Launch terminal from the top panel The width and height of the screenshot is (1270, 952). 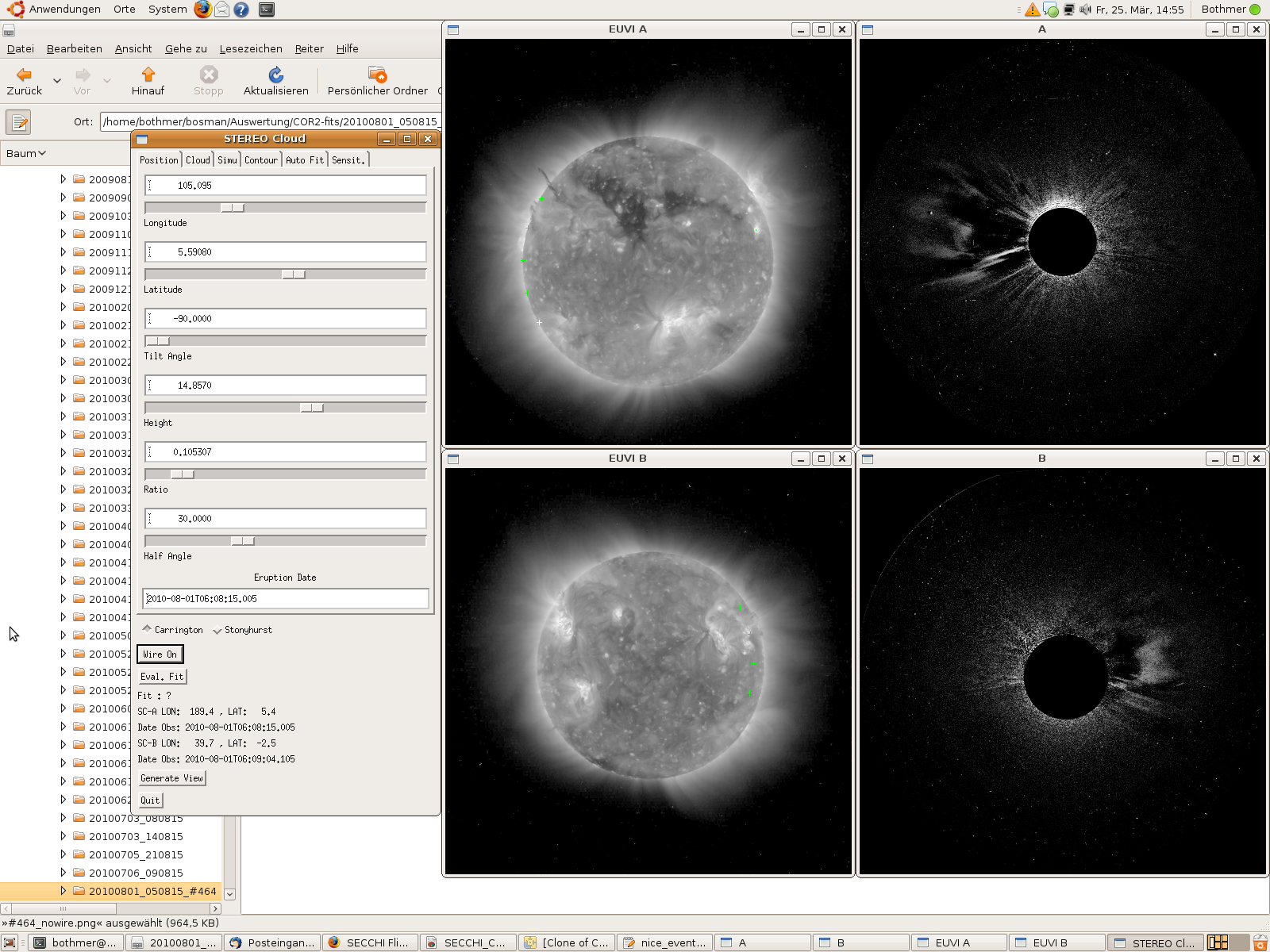(x=267, y=10)
